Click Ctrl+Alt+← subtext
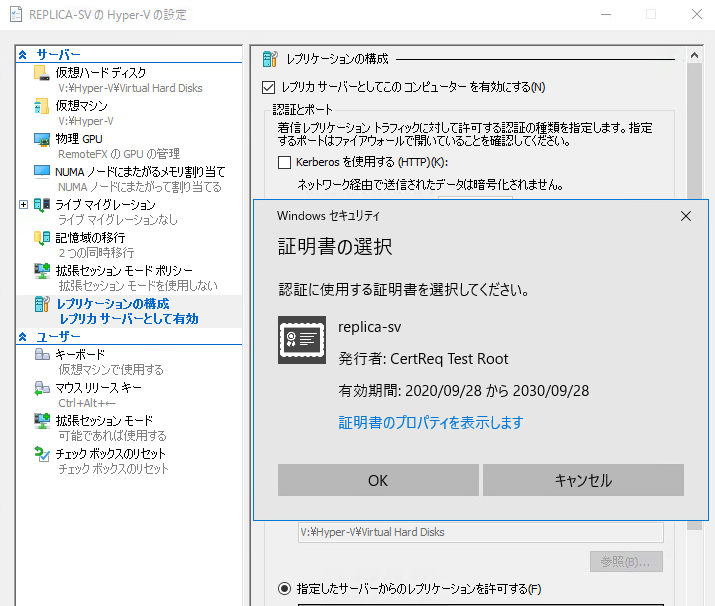 click(87, 403)
